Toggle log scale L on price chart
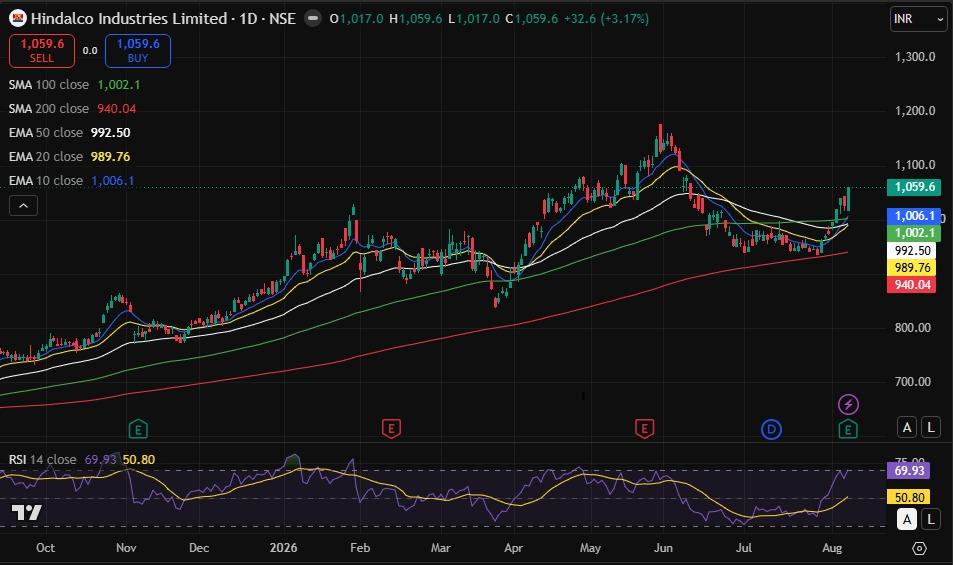The image size is (953, 565). pyautogui.click(x=931, y=428)
